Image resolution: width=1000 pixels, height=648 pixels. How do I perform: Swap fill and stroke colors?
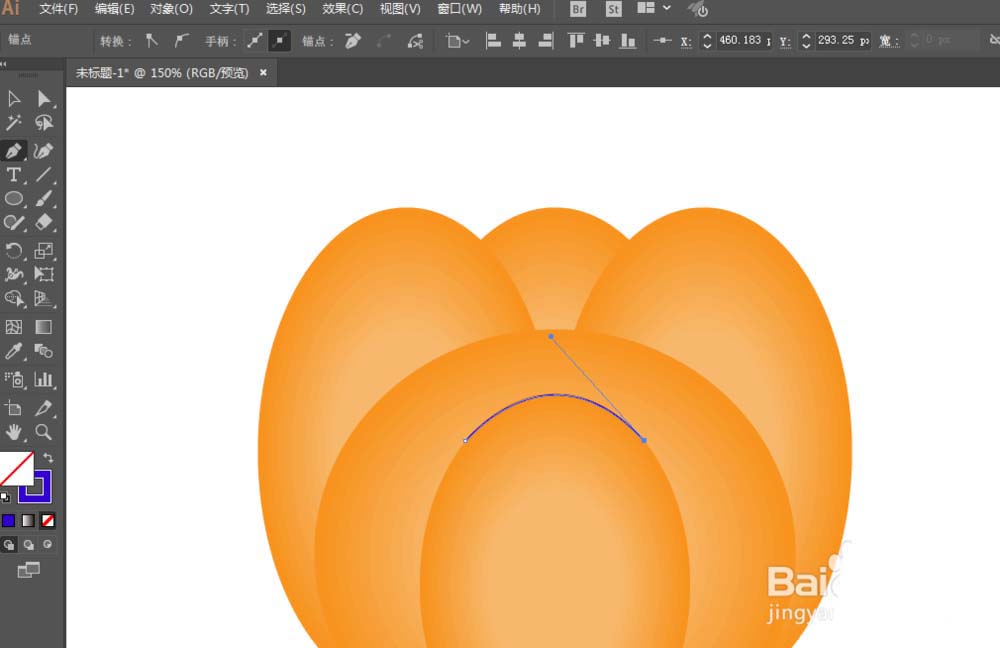click(48, 458)
